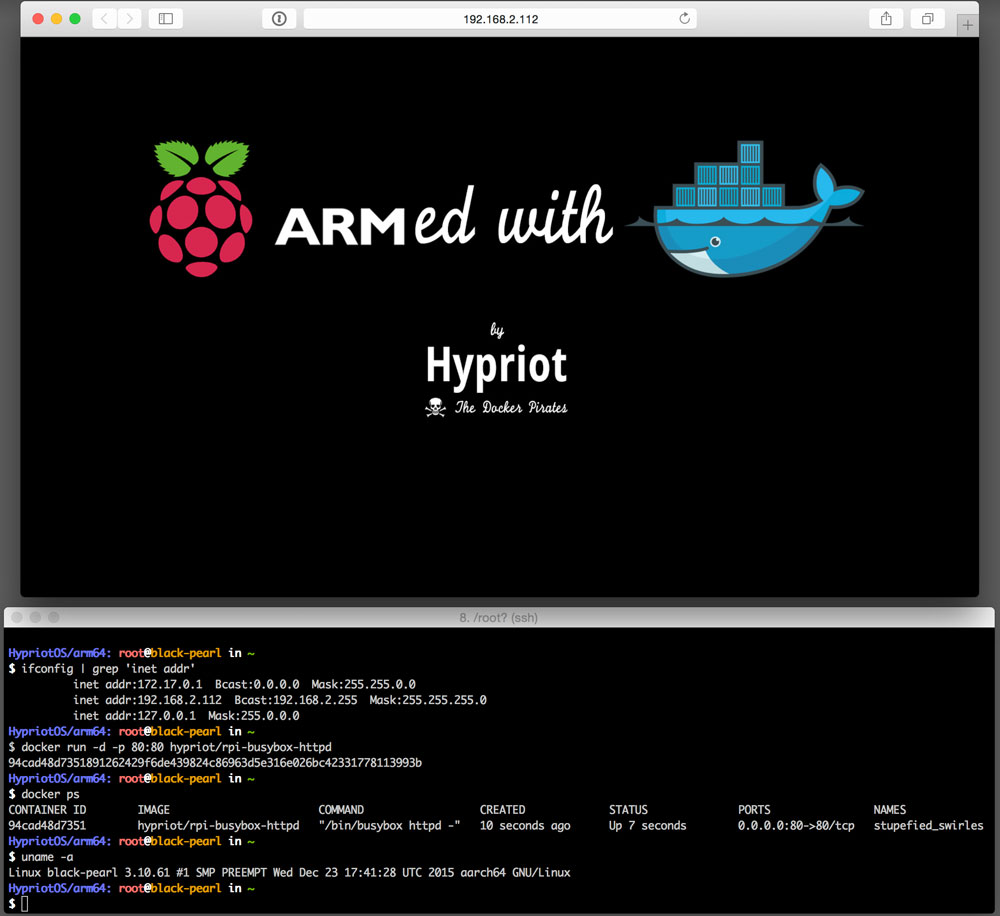Close the Safari window with red button
The width and height of the screenshot is (1000, 916).
(37, 18)
